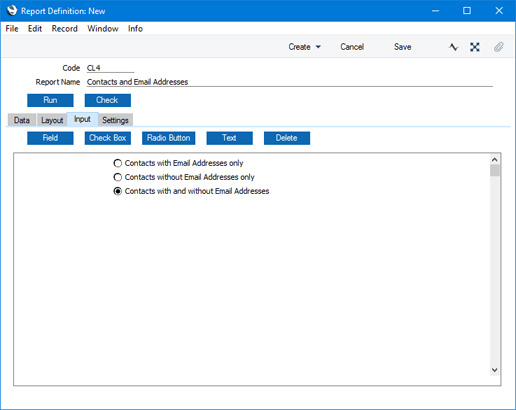
Task: Click the scrollbar down arrow
Action: tap(495, 370)
